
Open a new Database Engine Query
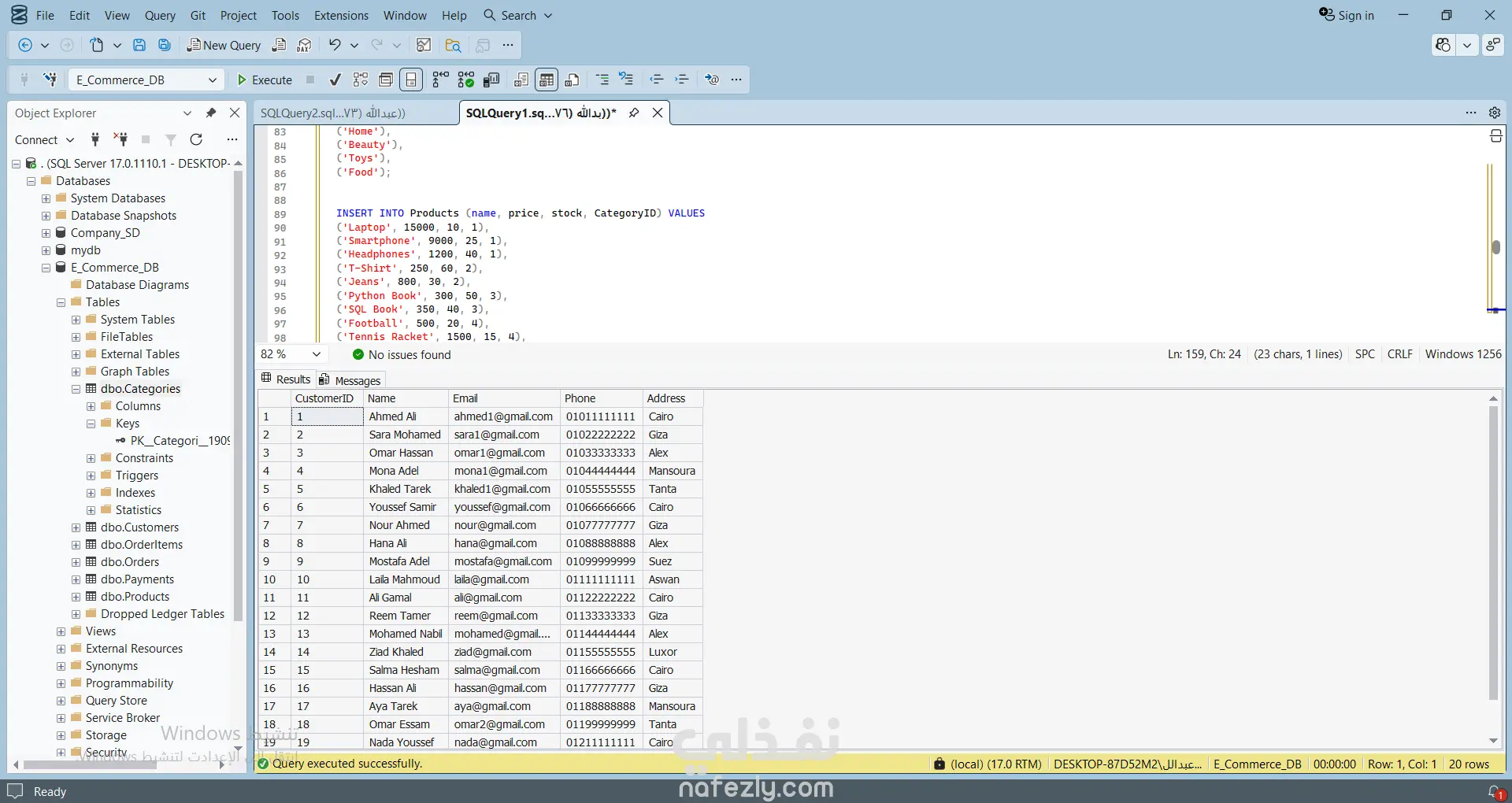279,46
